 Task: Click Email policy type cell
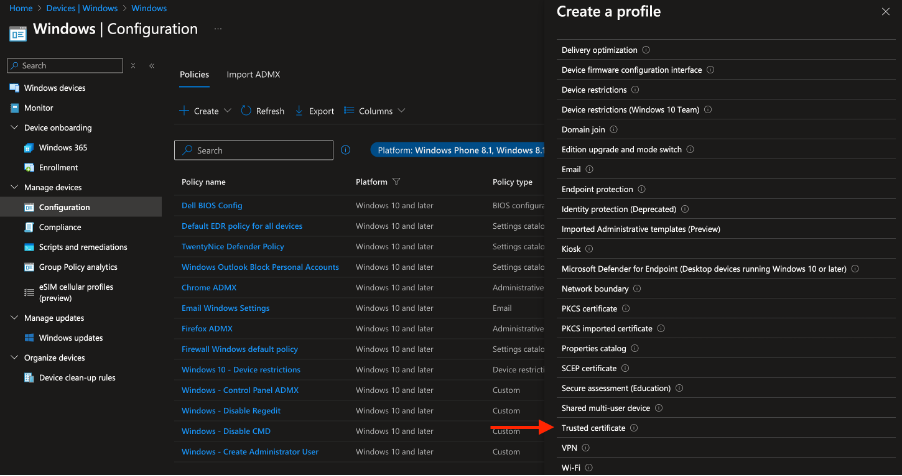tap(502, 309)
